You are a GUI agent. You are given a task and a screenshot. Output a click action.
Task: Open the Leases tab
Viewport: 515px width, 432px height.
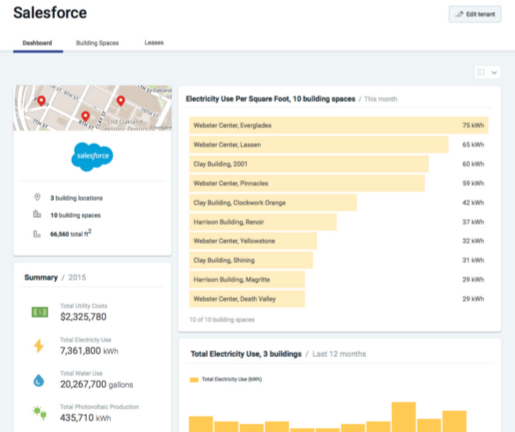(x=154, y=43)
